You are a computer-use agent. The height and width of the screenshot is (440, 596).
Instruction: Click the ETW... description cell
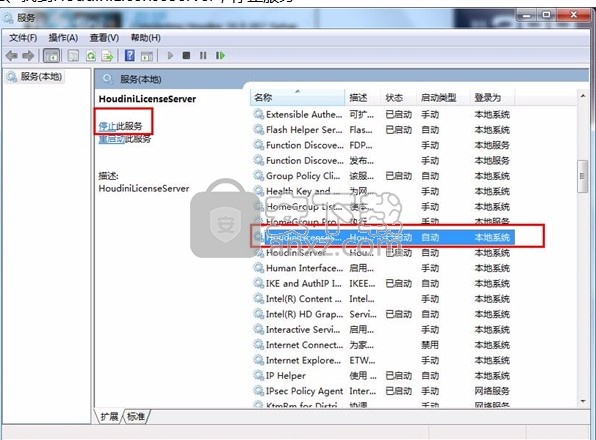pos(362,360)
